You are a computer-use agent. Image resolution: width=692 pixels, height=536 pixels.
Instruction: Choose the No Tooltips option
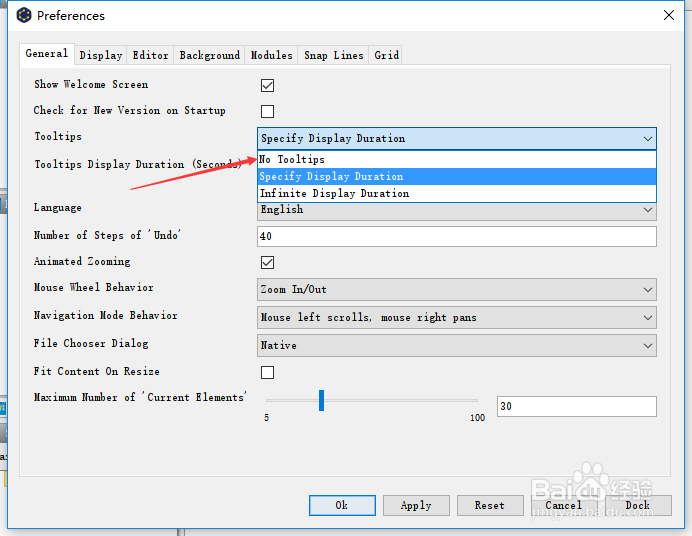click(x=457, y=159)
